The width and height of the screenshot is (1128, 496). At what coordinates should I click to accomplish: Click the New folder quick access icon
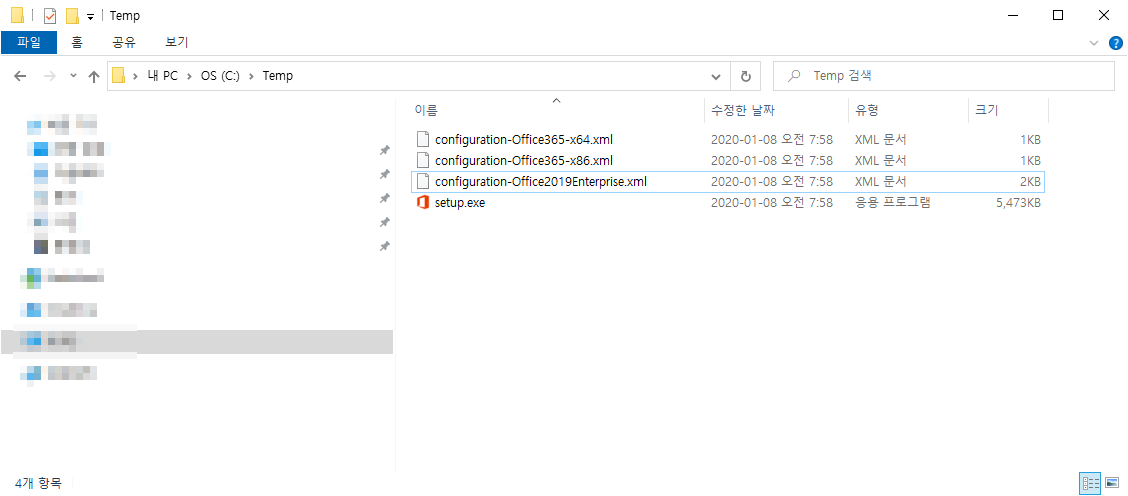point(72,16)
